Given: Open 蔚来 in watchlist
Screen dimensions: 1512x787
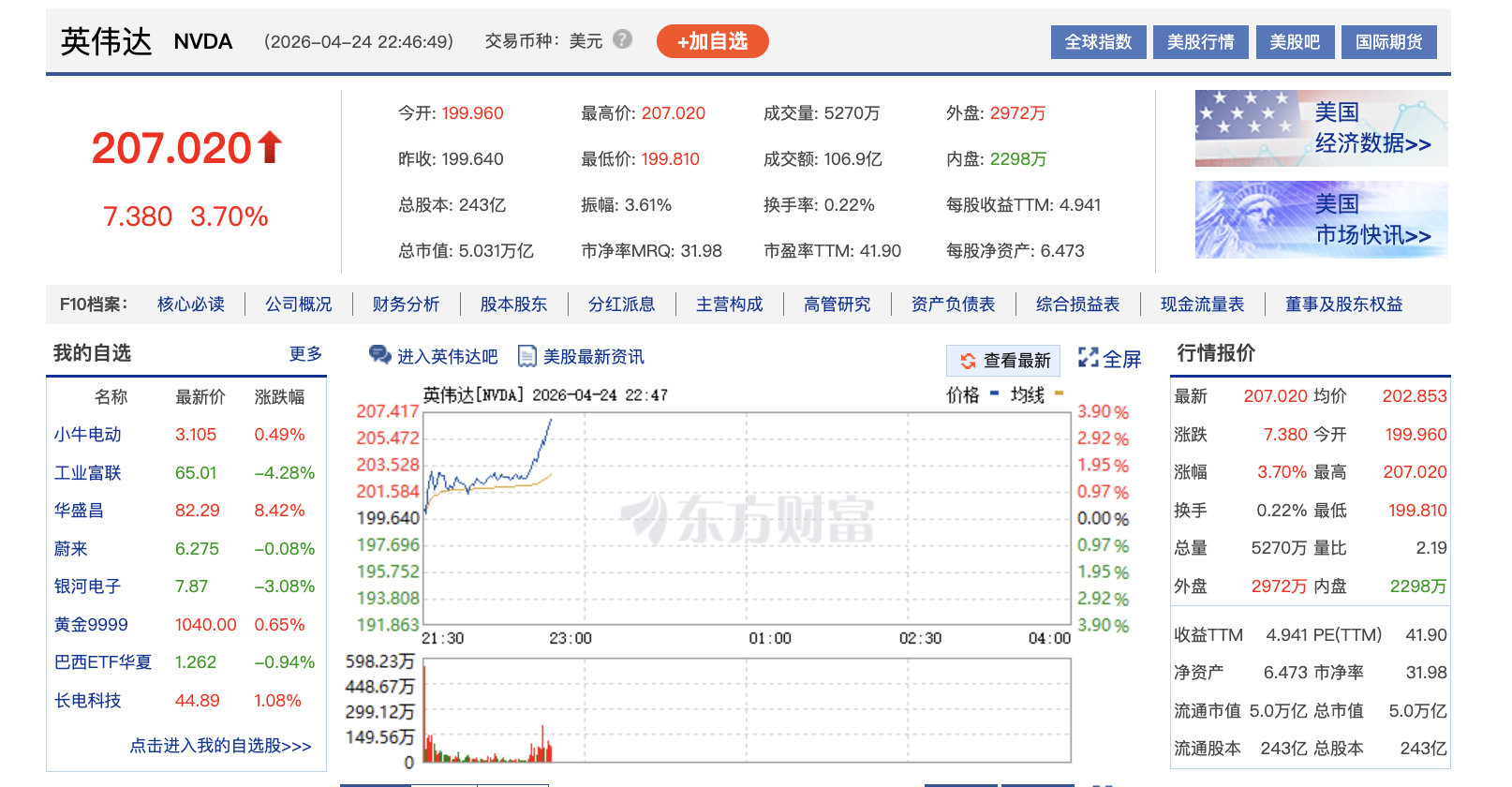Looking at the screenshot, I should point(71,549).
